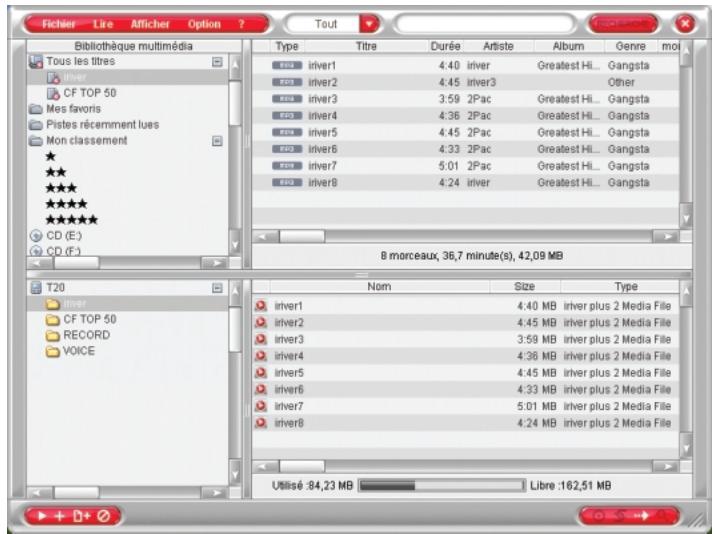
Task: Click the circle-slash cancel icon in bottom toolbar
Action: pos(104,516)
